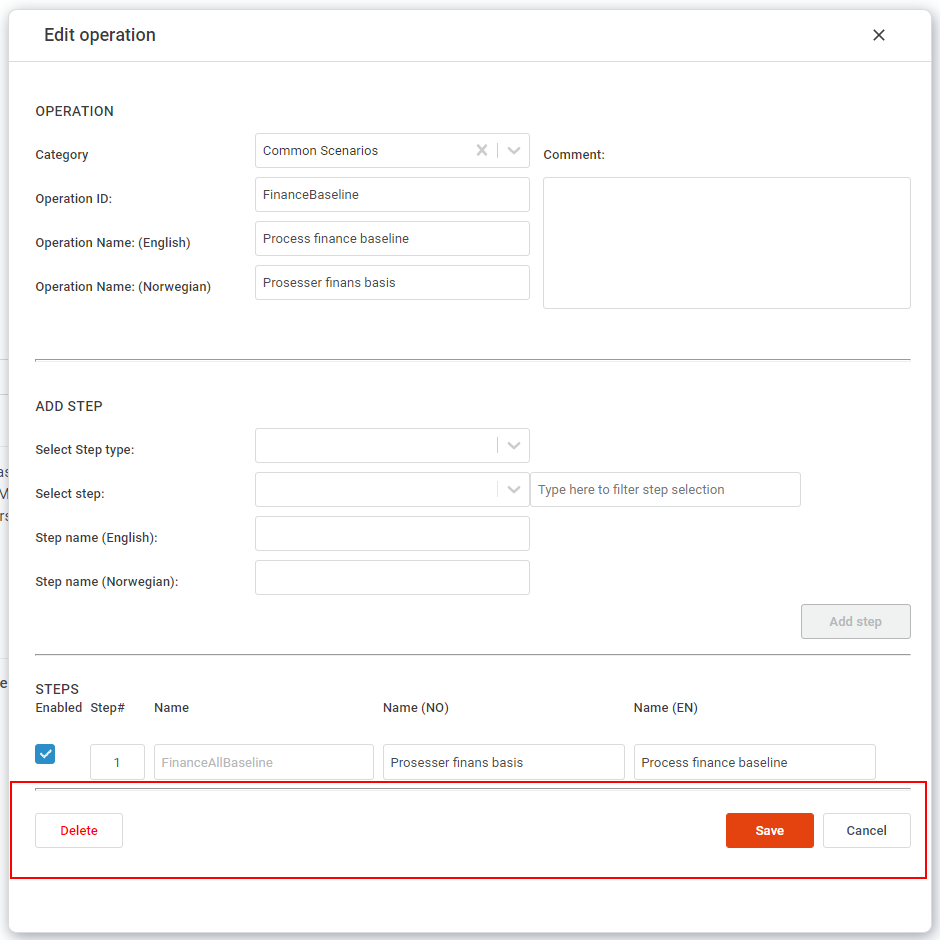Clear the Common Scenarios category selection
Image resolution: width=940 pixels, height=940 pixels.
(x=481, y=150)
